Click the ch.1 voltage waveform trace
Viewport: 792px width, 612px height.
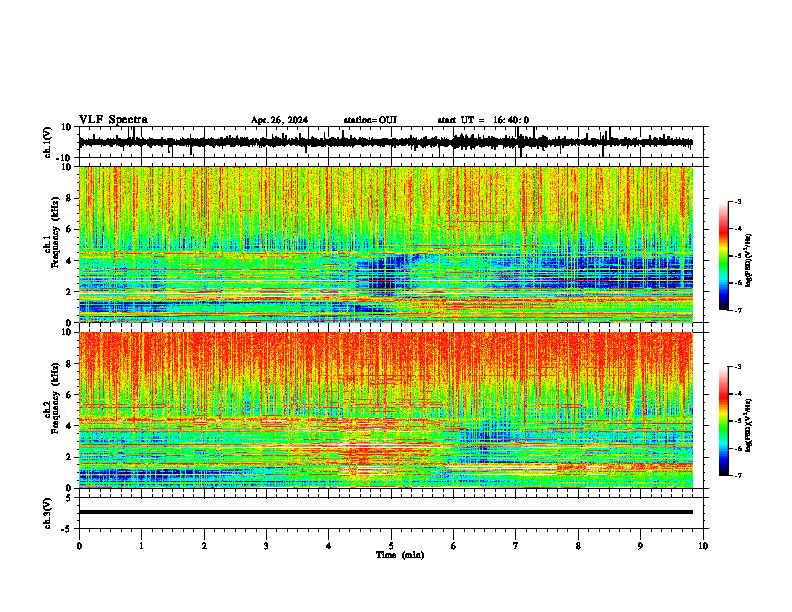386,142
